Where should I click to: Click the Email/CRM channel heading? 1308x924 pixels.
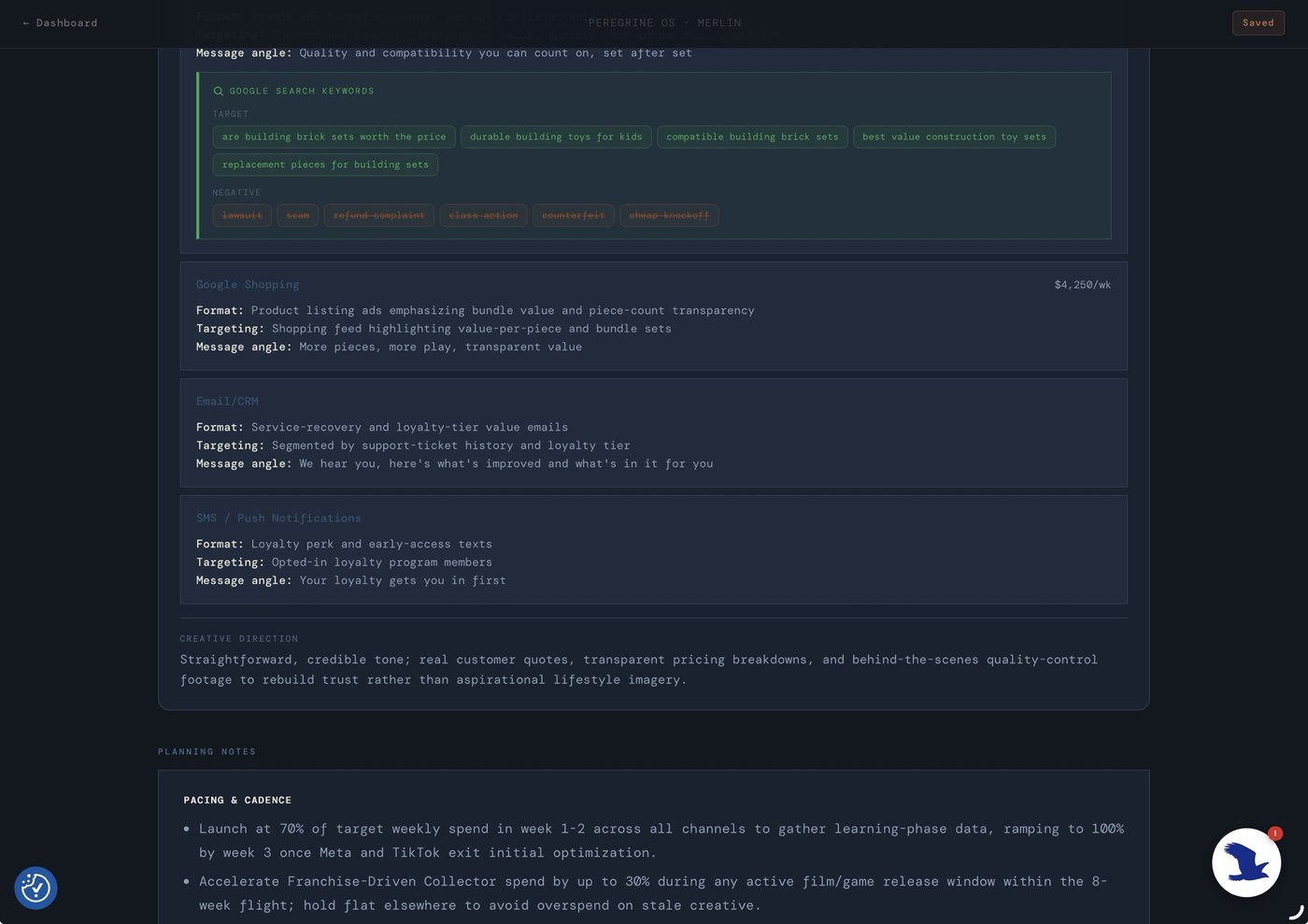[227, 402]
